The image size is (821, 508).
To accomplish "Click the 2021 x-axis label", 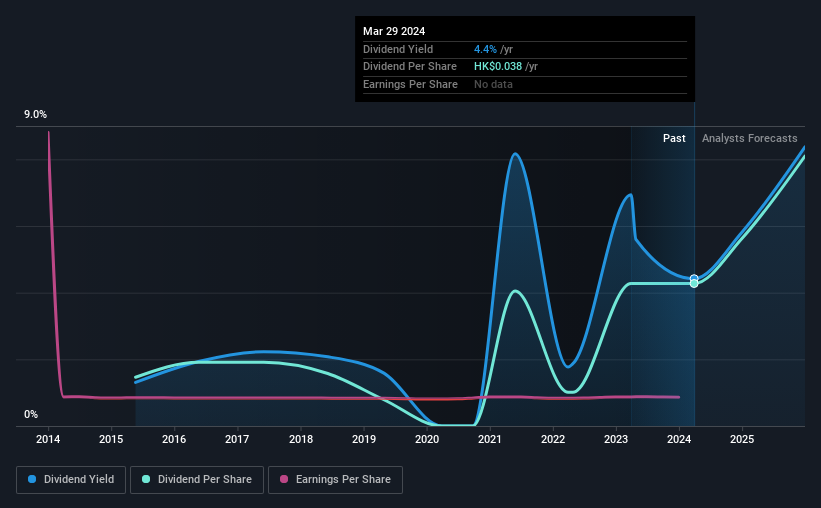I will click(490, 439).
